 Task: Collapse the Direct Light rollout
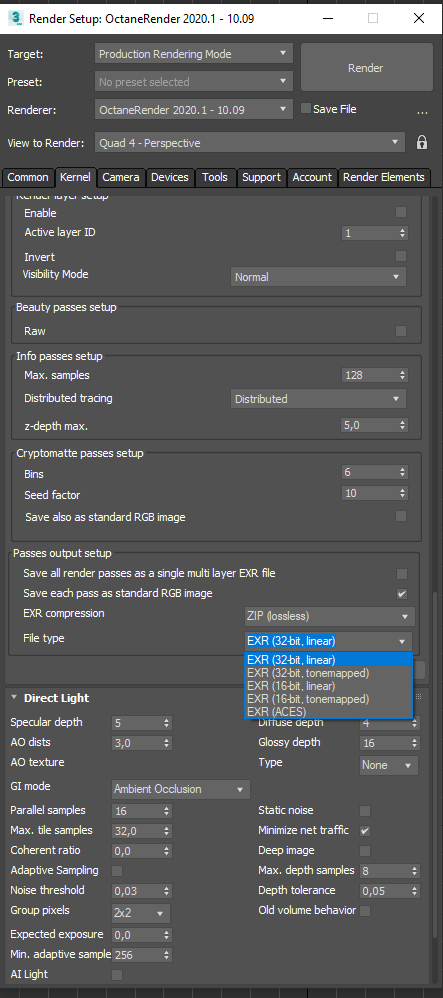click(14, 698)
